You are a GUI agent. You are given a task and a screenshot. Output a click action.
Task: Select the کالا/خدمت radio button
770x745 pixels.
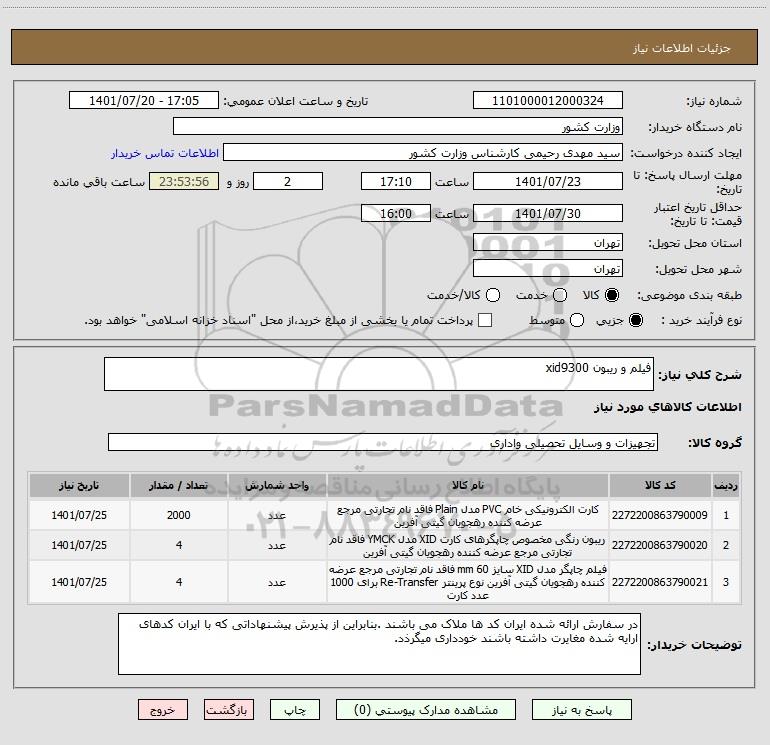click(493, 295)
